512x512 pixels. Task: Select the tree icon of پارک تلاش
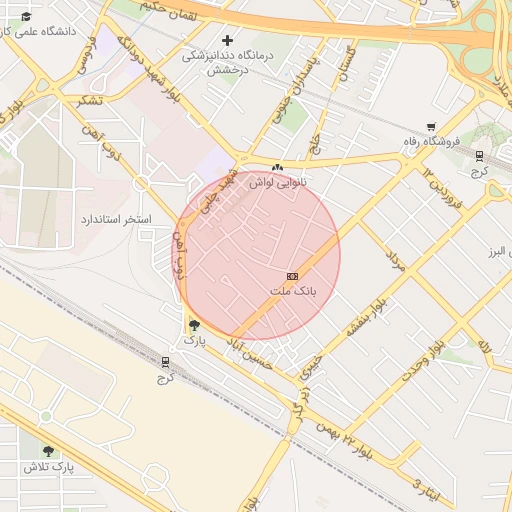coord(49,451)
